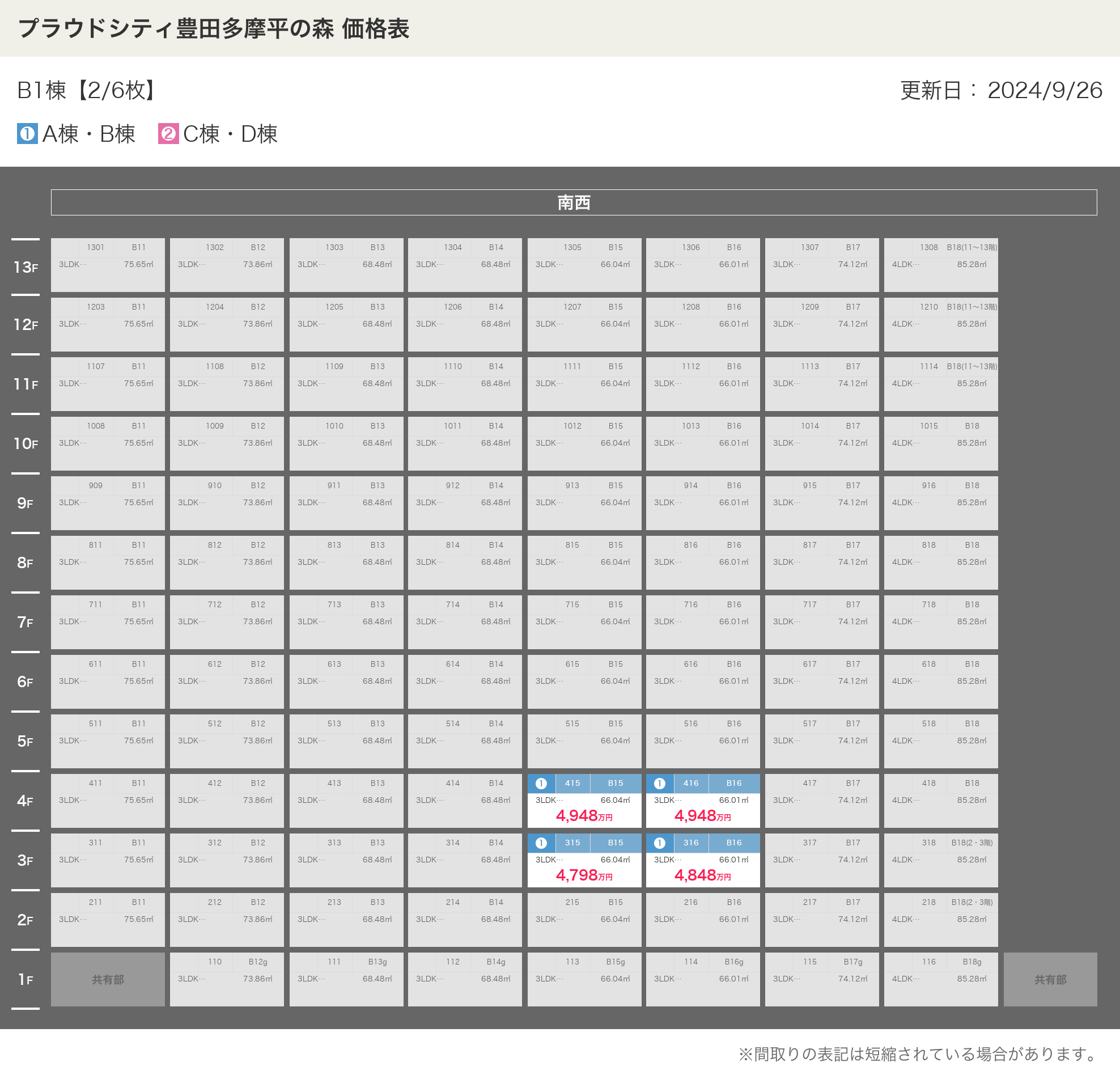Click the blue ① A棟・B棟 legend icon
Viewport: 1120px width, 1079px height.
click(27, 134)
